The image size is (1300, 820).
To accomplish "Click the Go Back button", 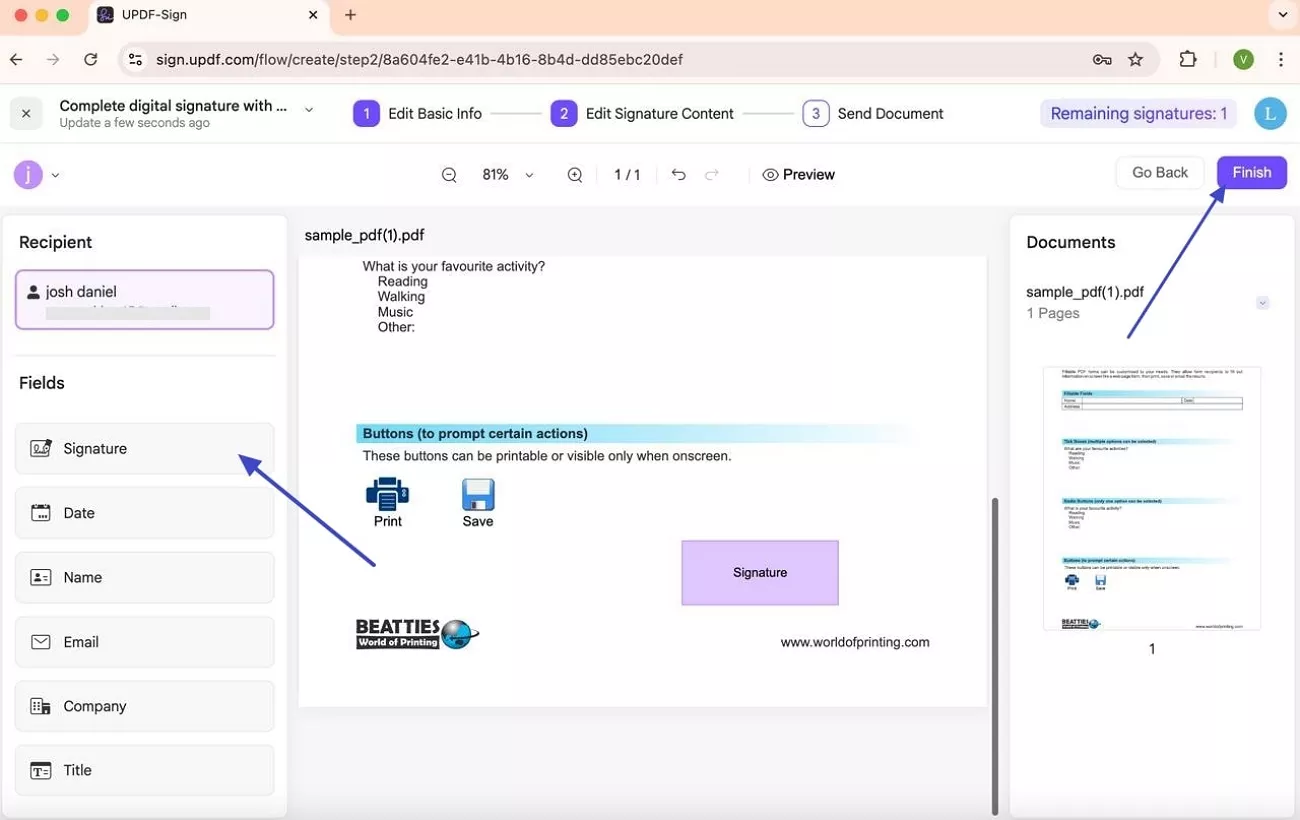I will [x=1160, y=173].
